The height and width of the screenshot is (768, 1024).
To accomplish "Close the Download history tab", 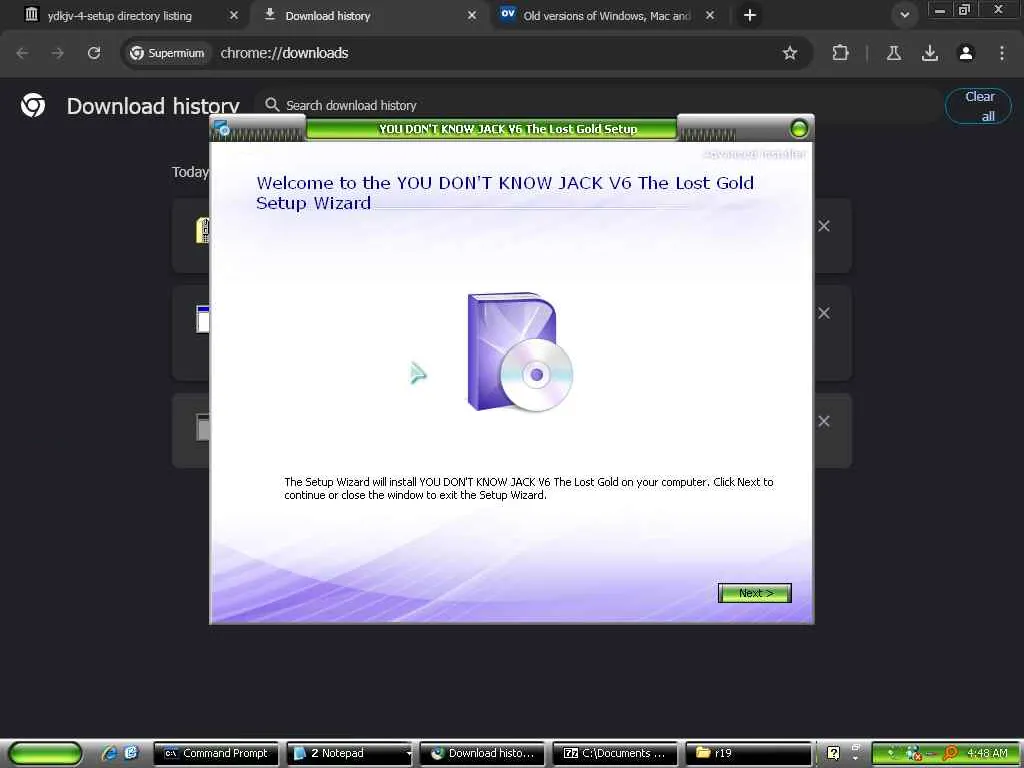I will point(472,15).
